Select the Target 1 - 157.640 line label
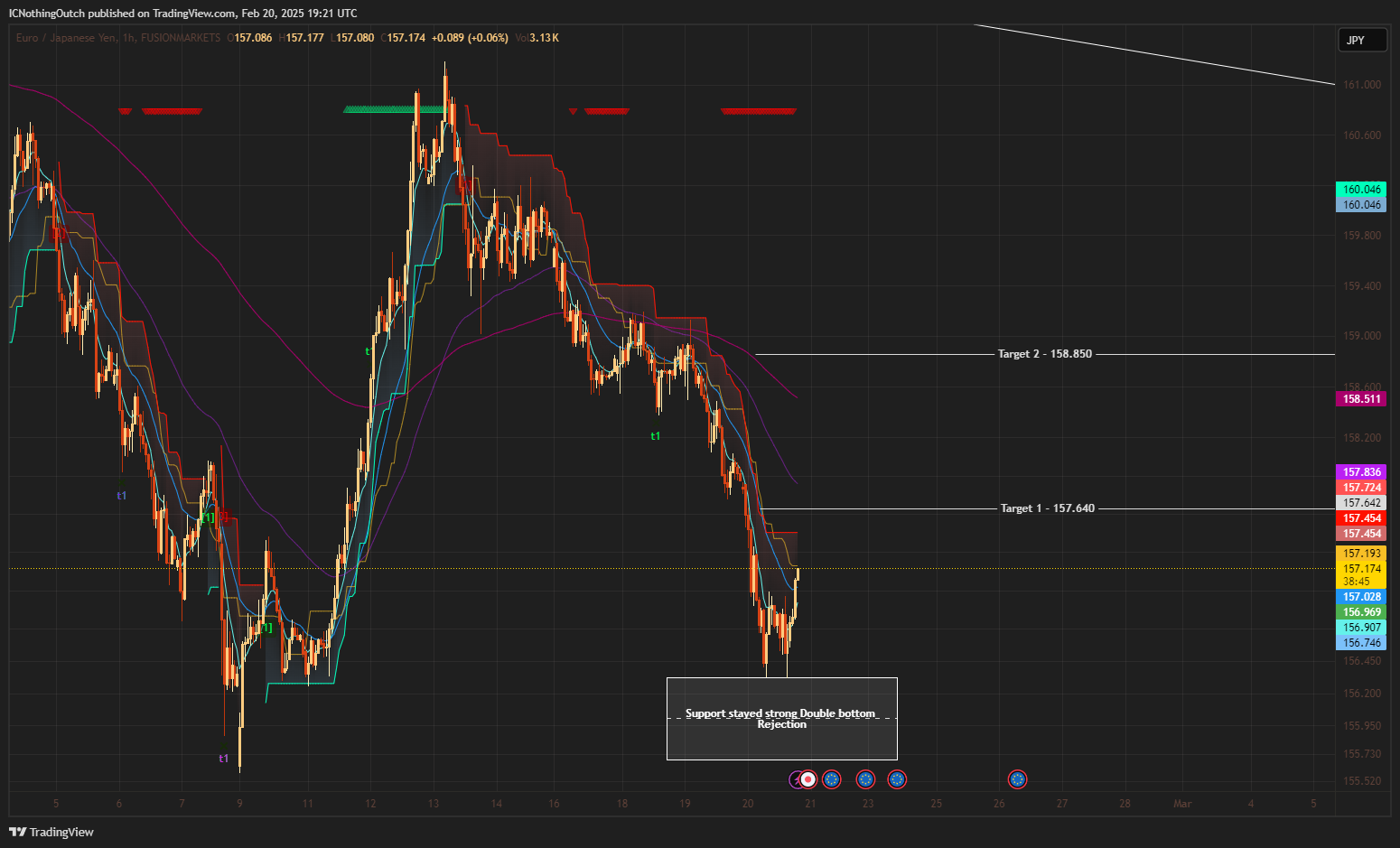The height and width of the screenshot is (848, 1400). pos(1048,508)
